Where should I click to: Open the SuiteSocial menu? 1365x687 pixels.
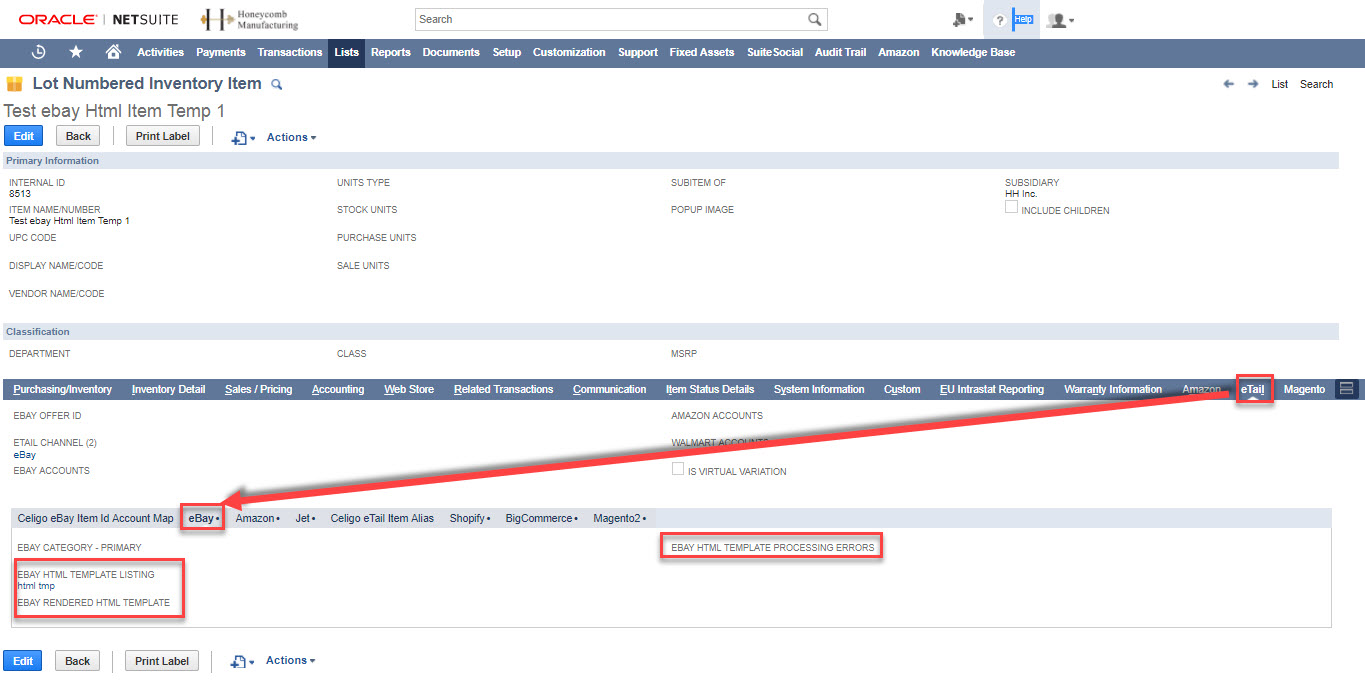tap(775, 52)
